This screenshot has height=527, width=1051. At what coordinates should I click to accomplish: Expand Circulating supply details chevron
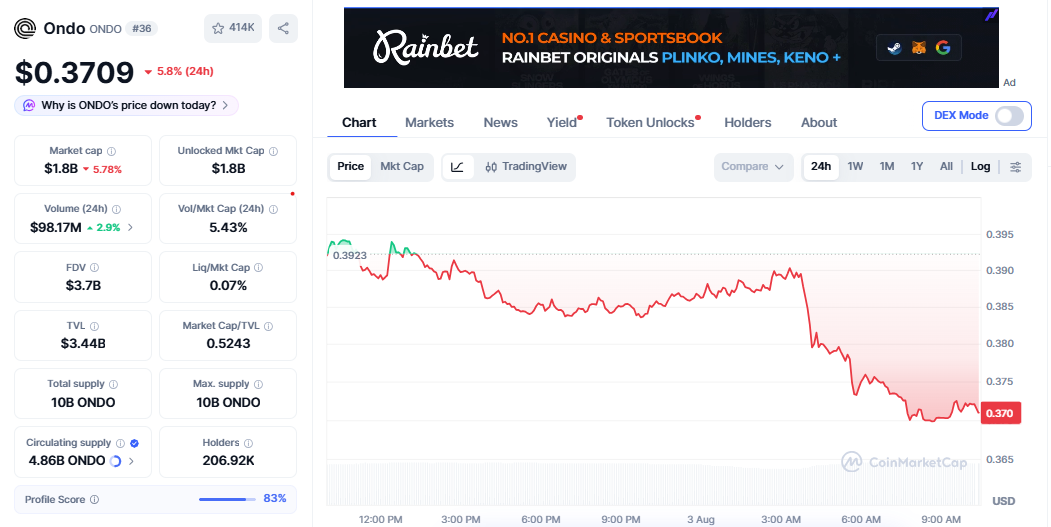point(131,461)
